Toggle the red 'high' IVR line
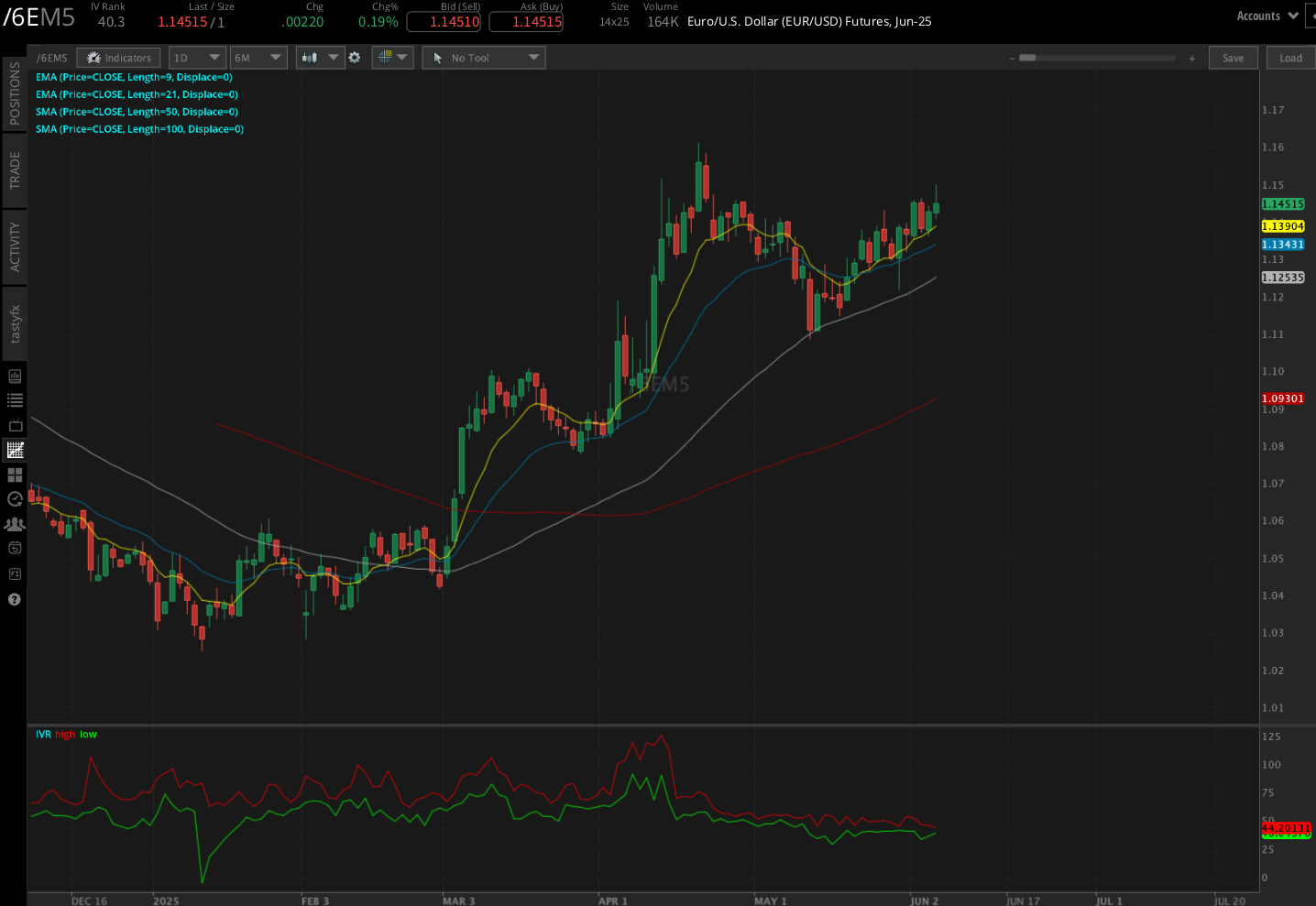 62,734
